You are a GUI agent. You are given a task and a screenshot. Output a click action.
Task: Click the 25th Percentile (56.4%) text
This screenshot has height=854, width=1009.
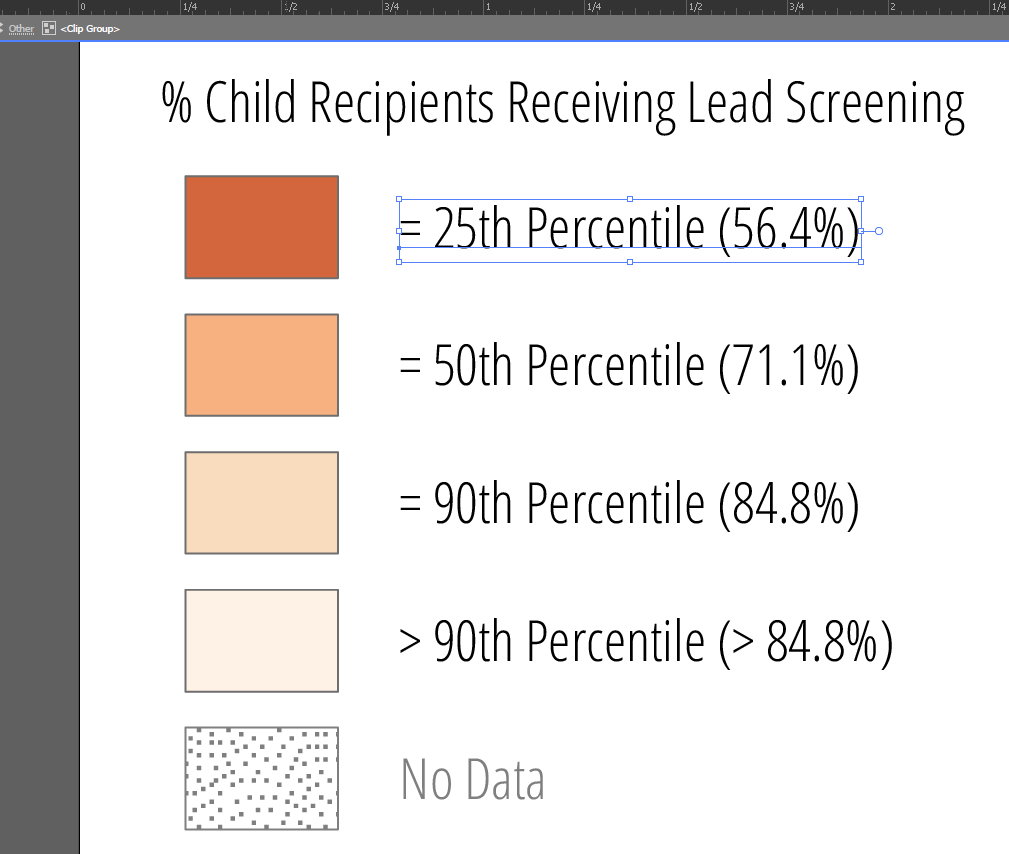(629, 230)
